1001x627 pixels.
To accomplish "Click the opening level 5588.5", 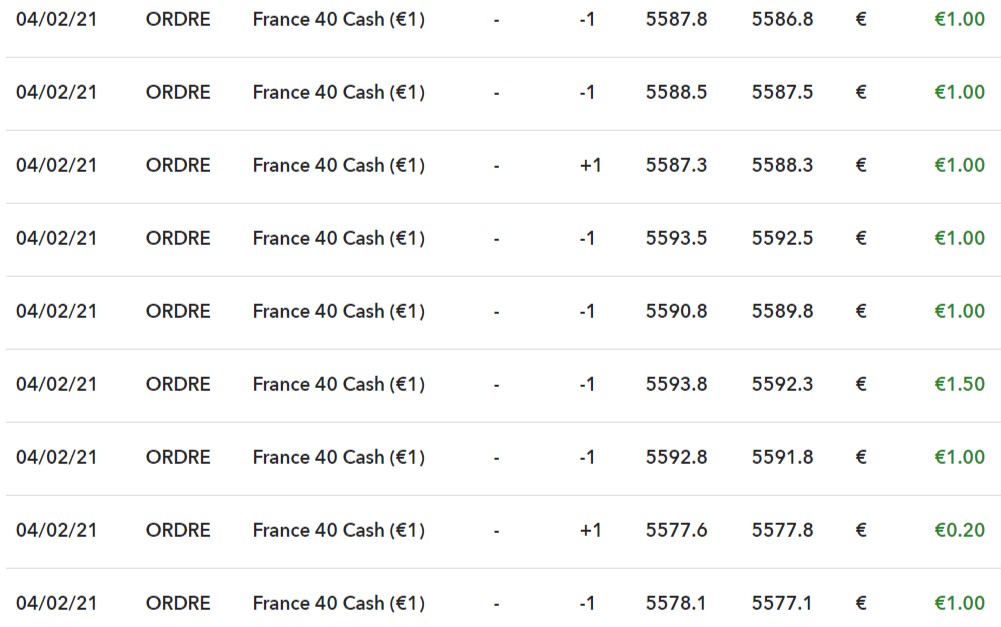I will pyautogui.click(x=676, y=92).
